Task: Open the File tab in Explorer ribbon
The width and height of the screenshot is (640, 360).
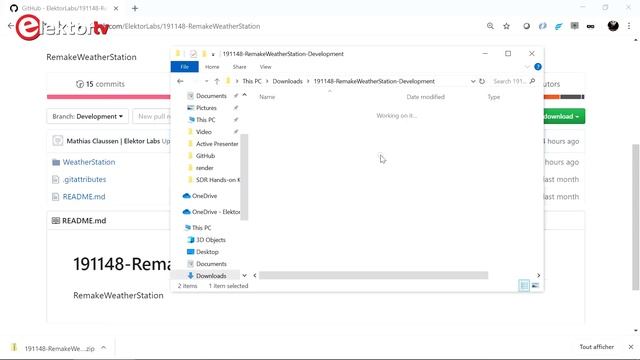Action: pos(184,67)
